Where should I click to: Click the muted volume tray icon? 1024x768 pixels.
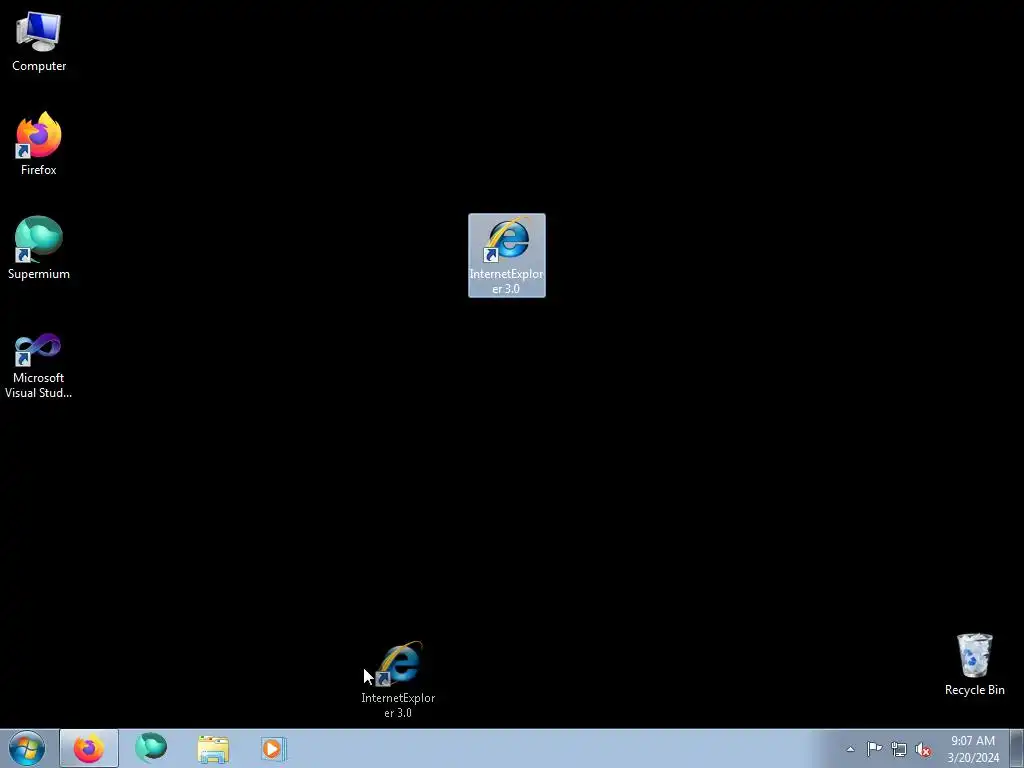[x=923, y=749]
